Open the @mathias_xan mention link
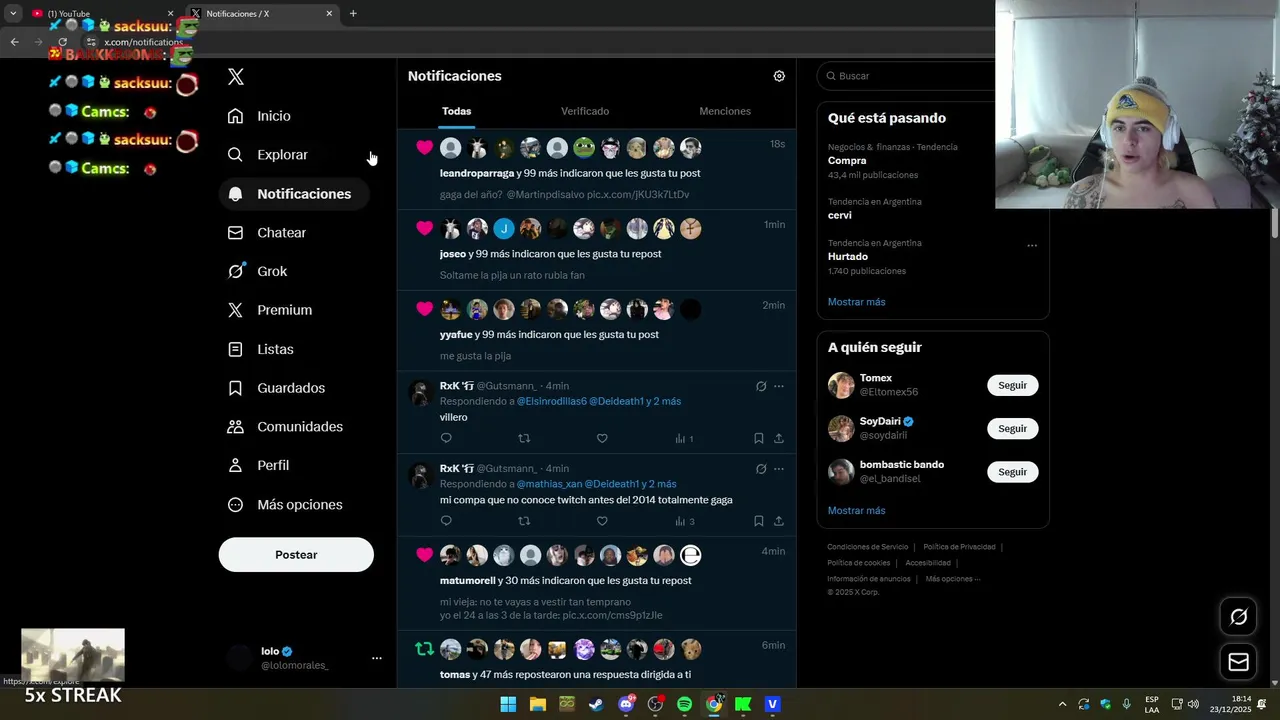 pyautogui.click(x=549, y=484)
